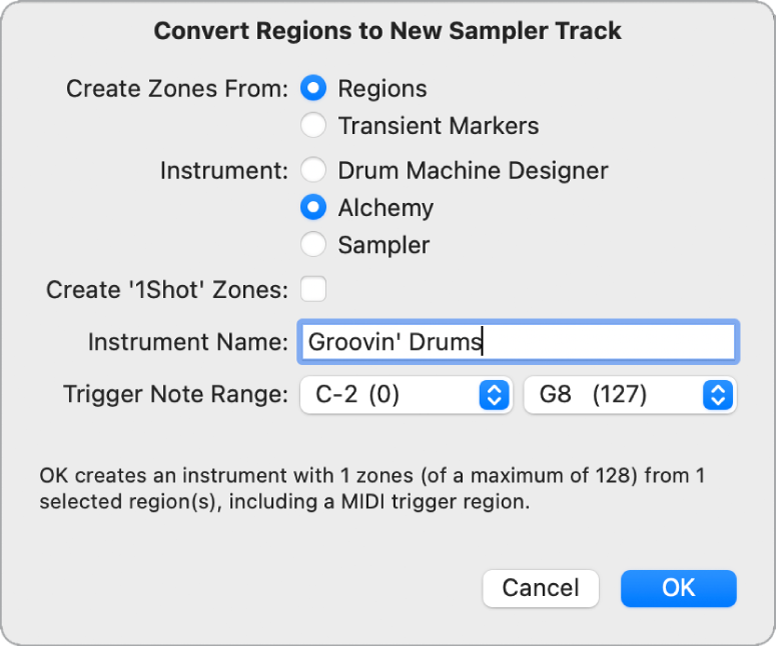777x646 pixels.
Task: Click the 'Instrument:' label text
Action: click(x=224, y=171)
